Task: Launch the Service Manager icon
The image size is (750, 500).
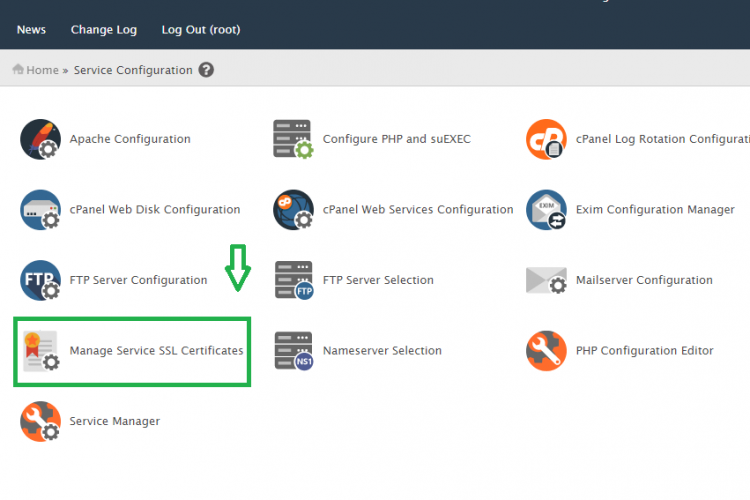Action: coord(41,421)
